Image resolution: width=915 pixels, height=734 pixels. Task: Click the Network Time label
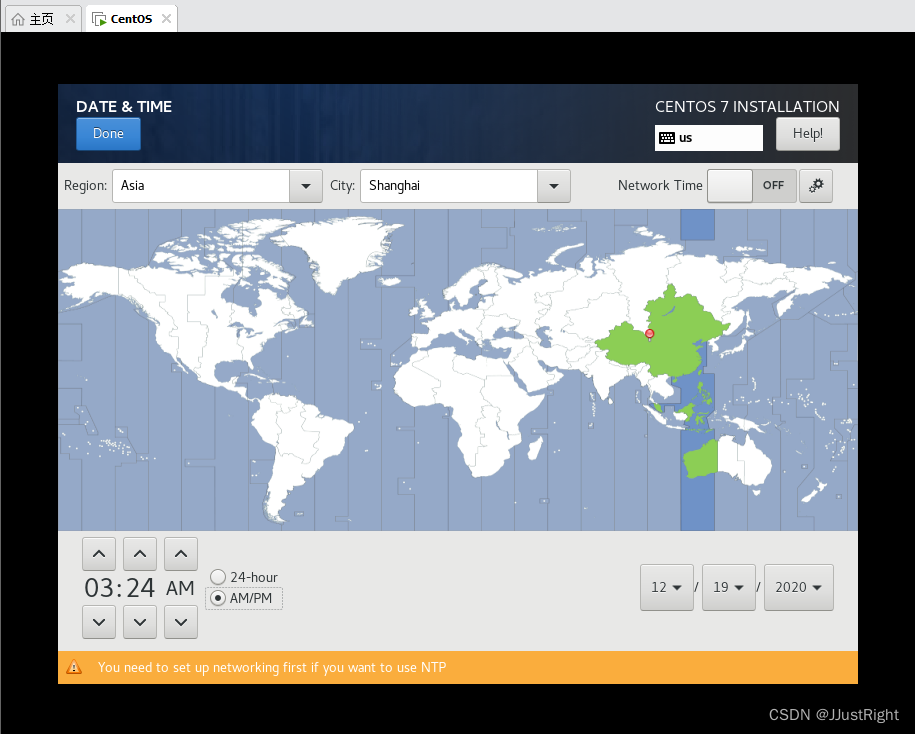pos(660,186)
